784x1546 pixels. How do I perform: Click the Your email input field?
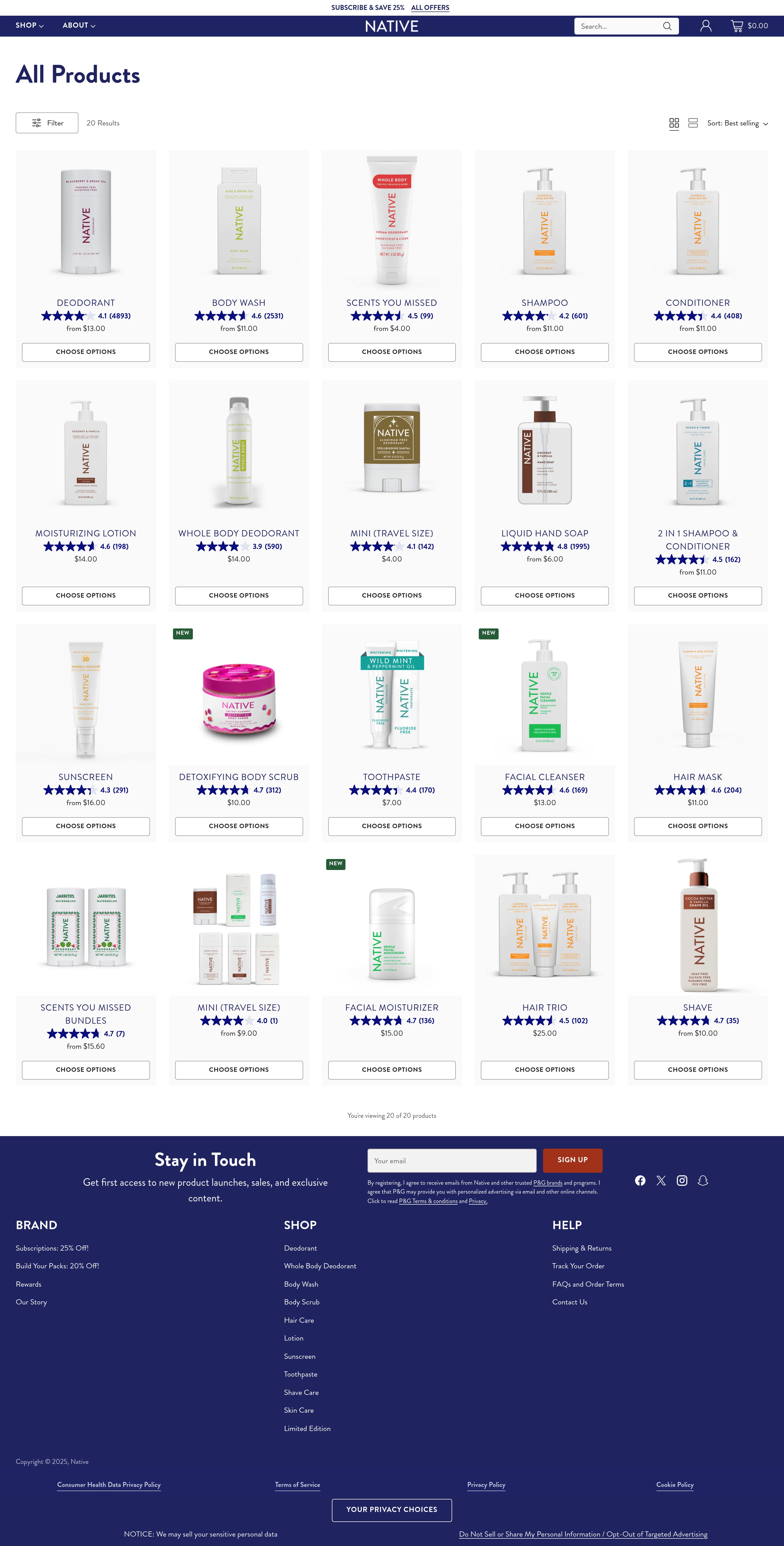[452, 1161]
